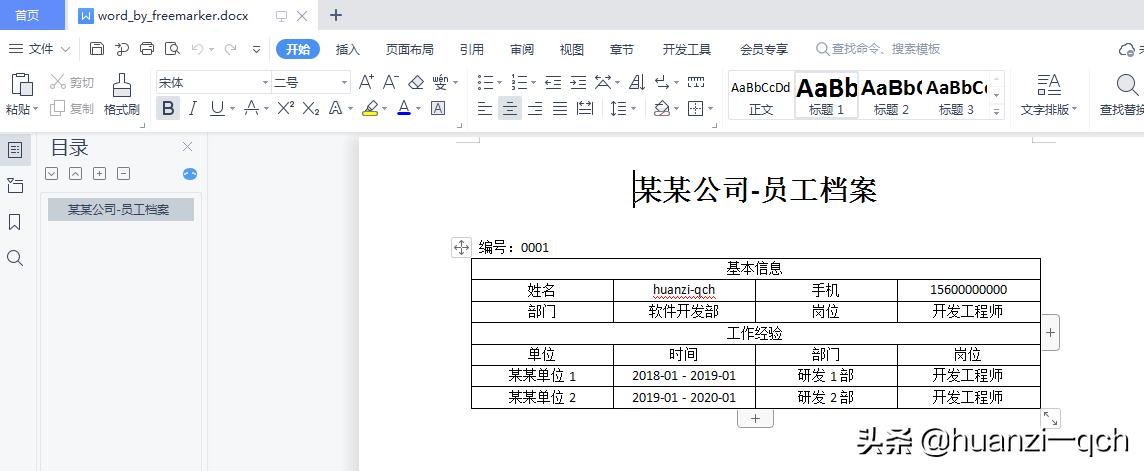The width and height of the screenshot is (1144, 471).
Task: Toggle Italic formatting button
Action: [x=193, y=109]
